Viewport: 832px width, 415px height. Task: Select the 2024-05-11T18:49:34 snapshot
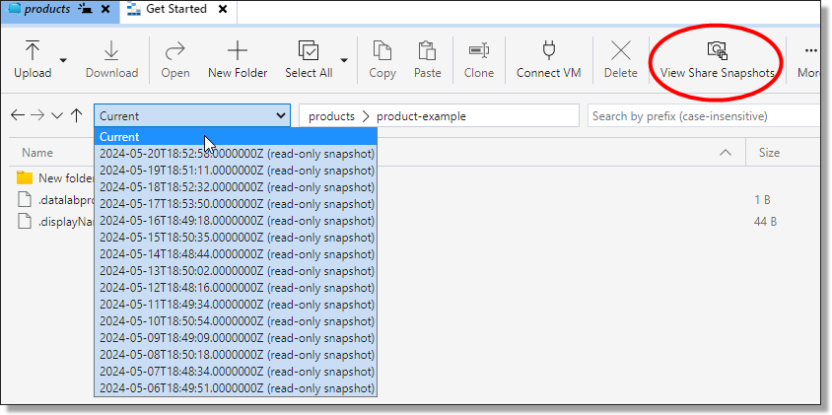(x=236, y=304)
